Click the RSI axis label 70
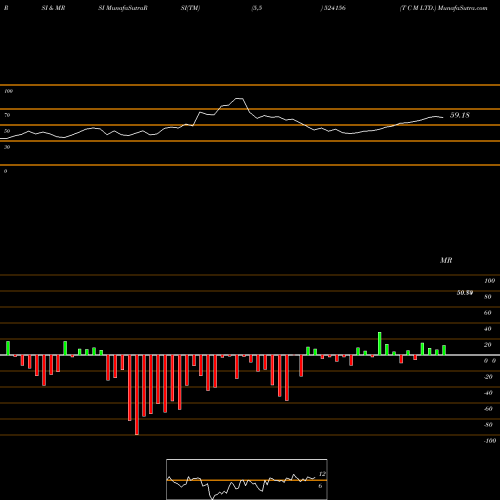Screen dimensions: 500x500 click(x=7, y=115)
